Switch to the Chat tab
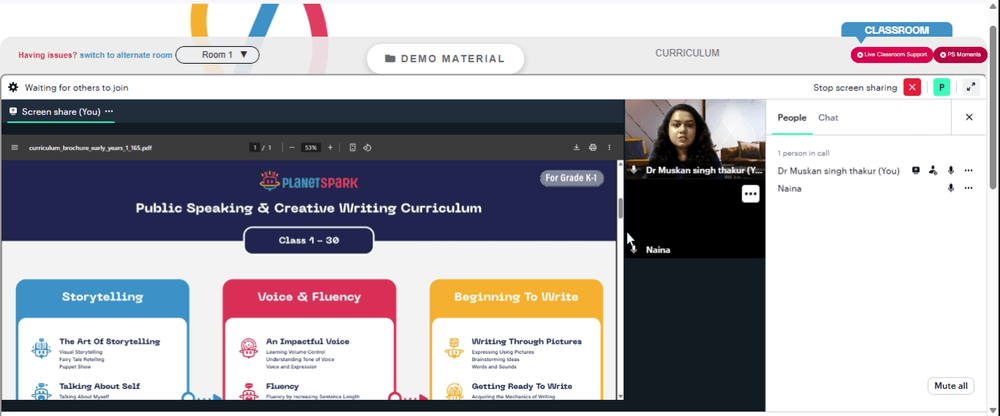 click(828, 117)
